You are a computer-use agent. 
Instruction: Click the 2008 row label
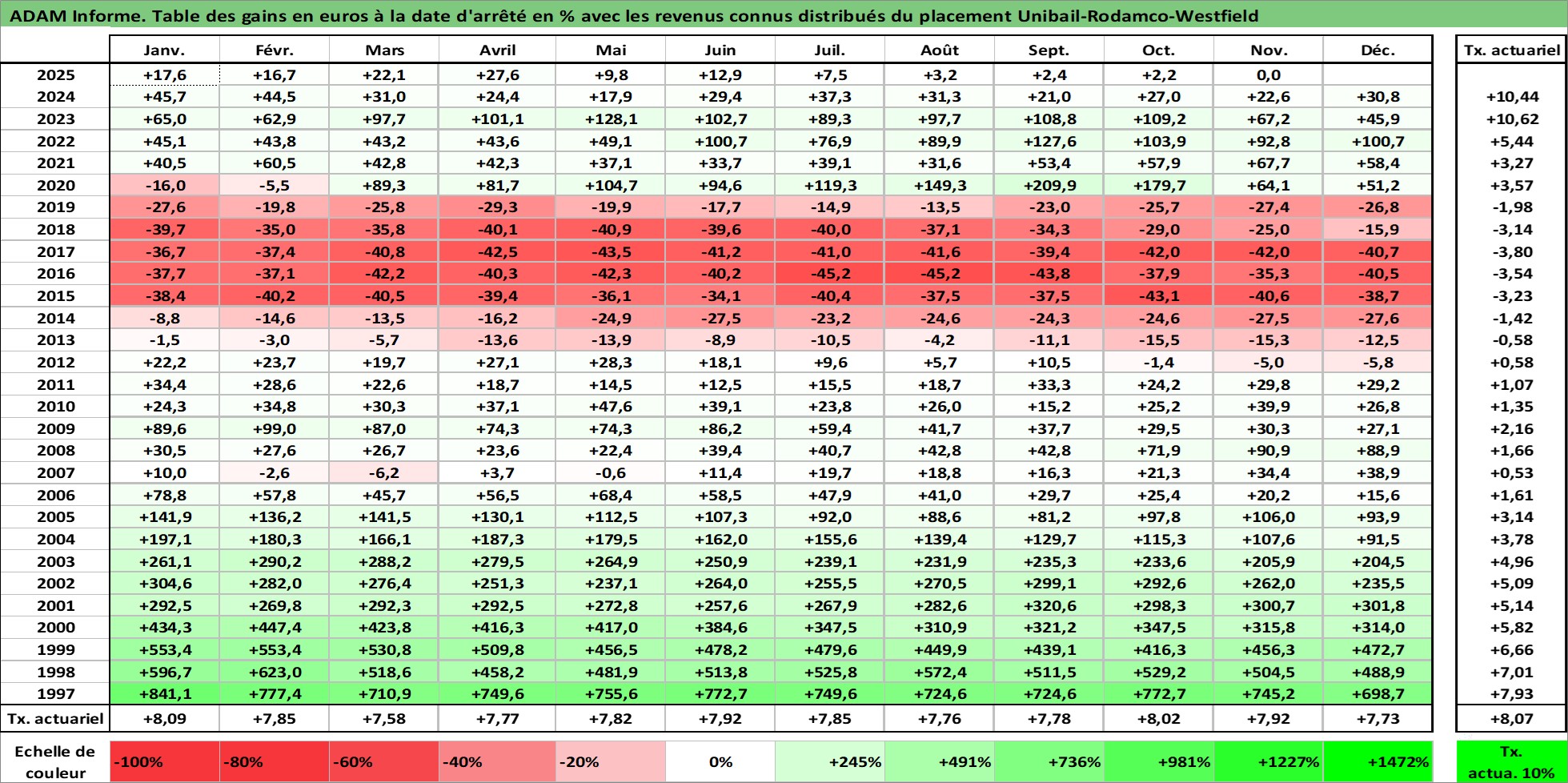click(55, 451)
